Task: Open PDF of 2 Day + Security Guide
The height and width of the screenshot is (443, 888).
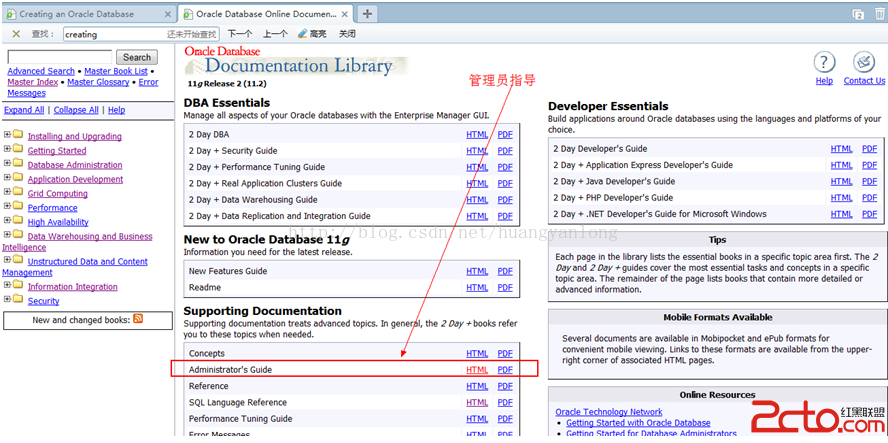Action: click(505, 151)
